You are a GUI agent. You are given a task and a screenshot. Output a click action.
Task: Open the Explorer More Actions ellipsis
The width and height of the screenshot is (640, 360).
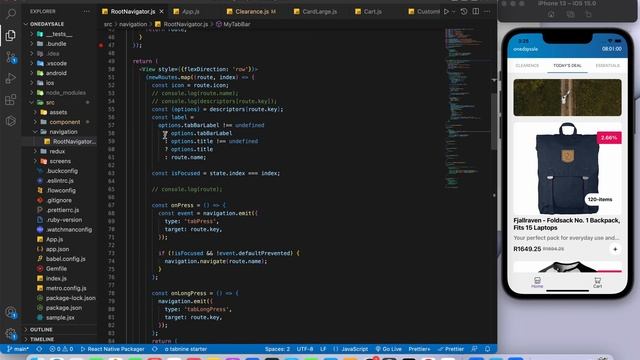pyautogui.click(x=86, y=11)
